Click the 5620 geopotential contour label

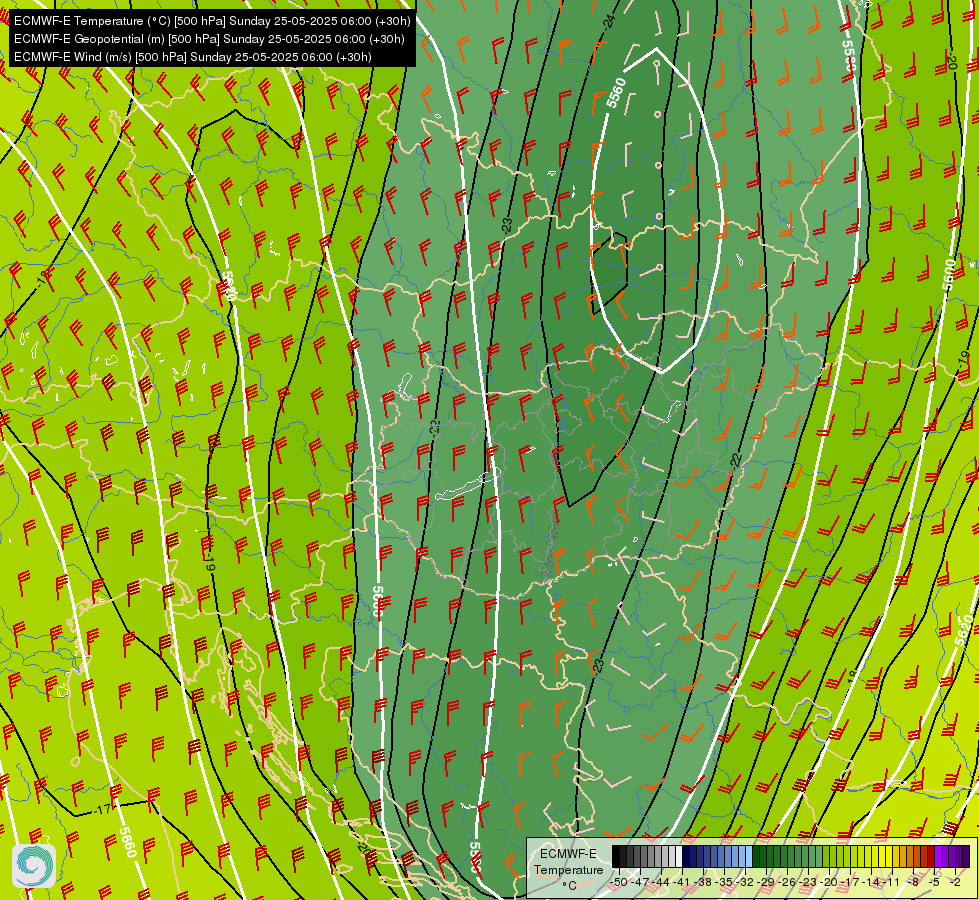(965, 630)
